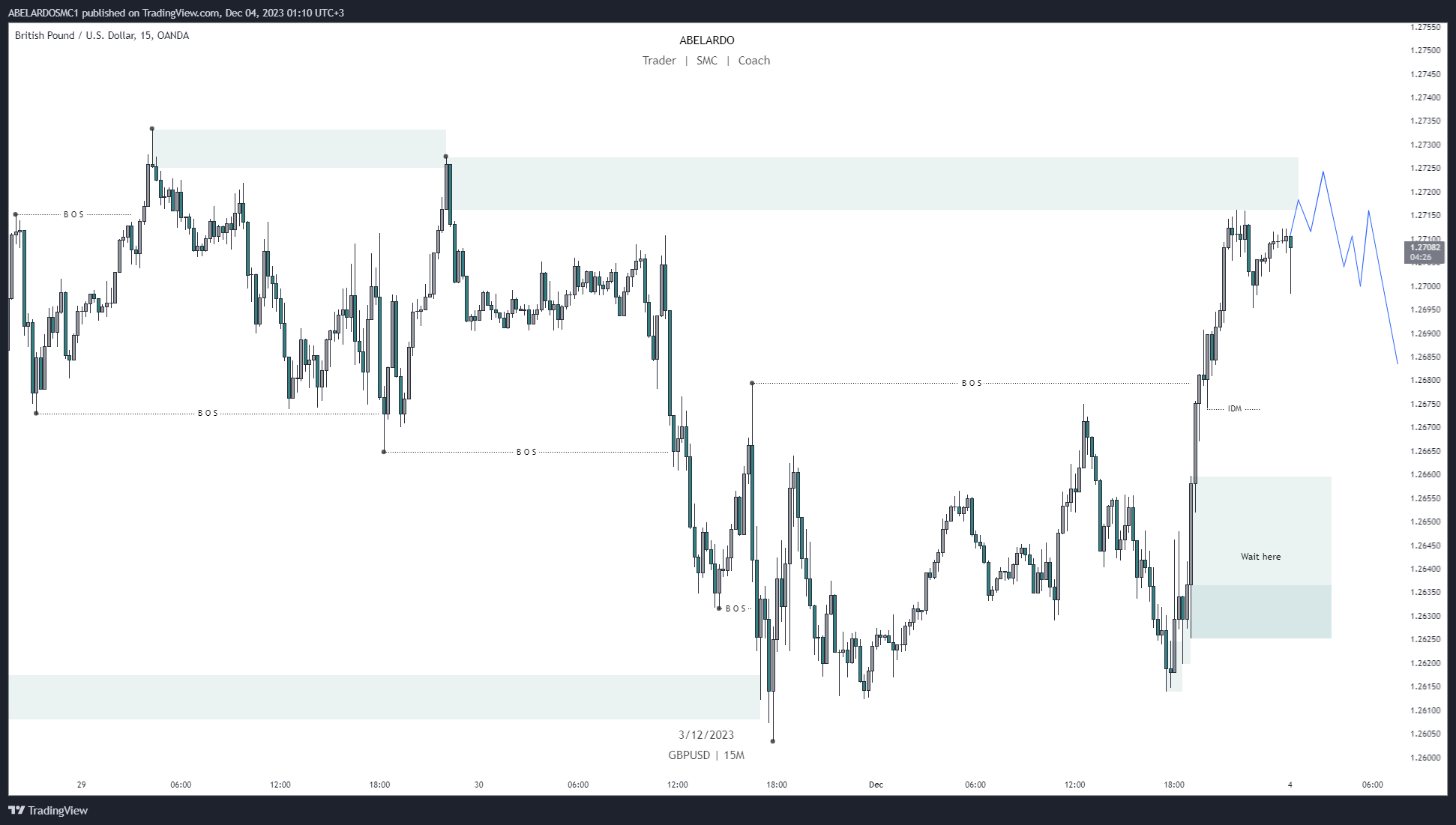Click the IDM label on the chart

[x=1234, y=409]
